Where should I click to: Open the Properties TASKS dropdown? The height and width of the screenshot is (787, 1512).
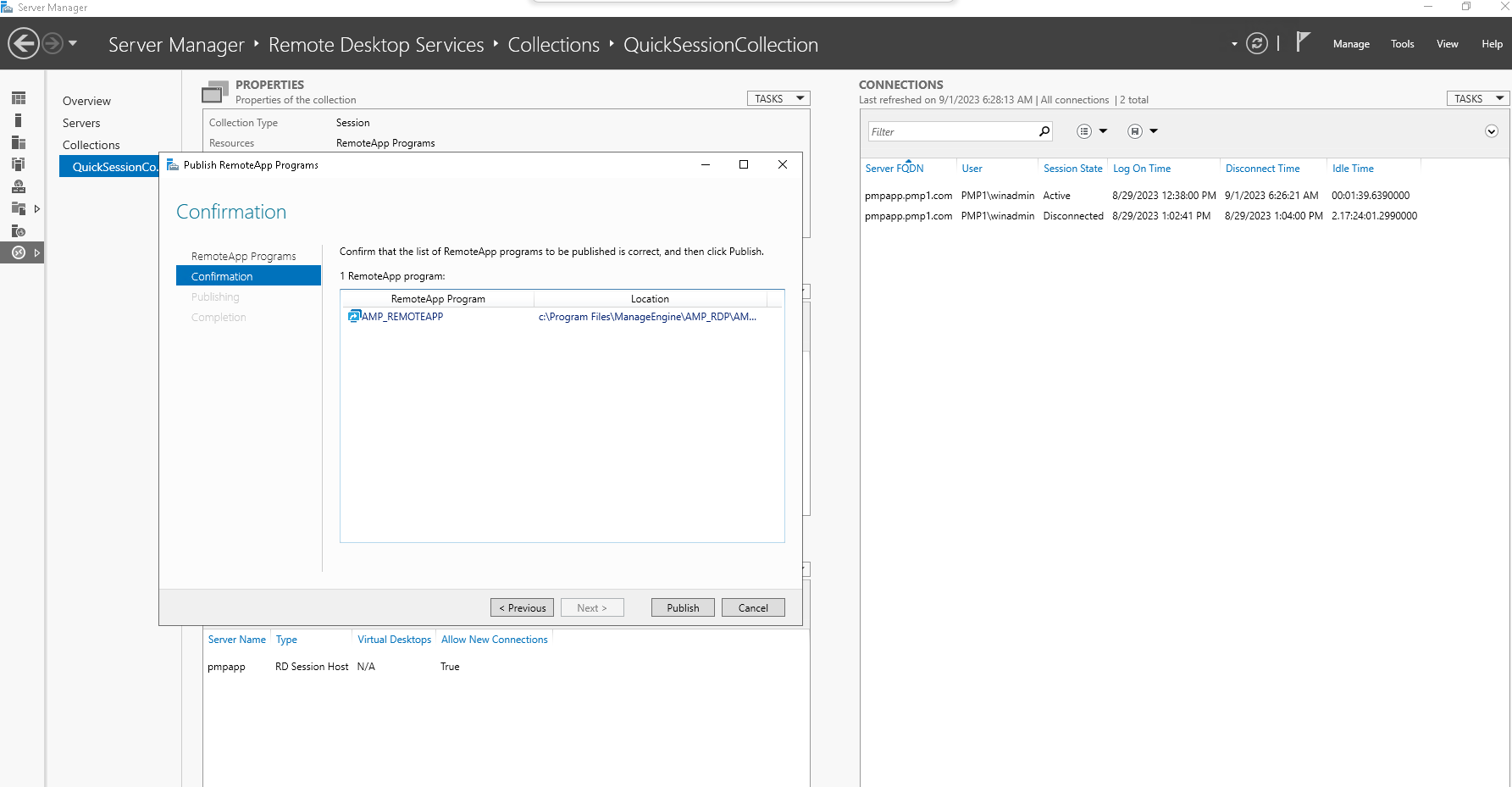point(778,99)
